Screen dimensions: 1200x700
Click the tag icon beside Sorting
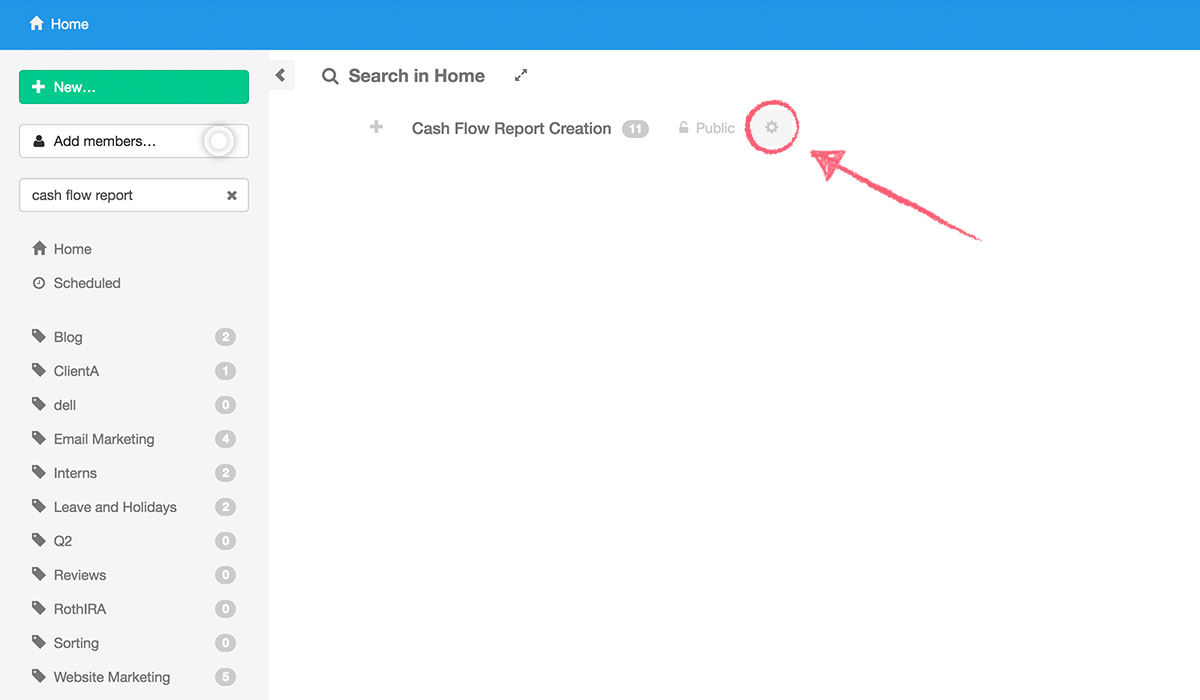tap(39, 642)
